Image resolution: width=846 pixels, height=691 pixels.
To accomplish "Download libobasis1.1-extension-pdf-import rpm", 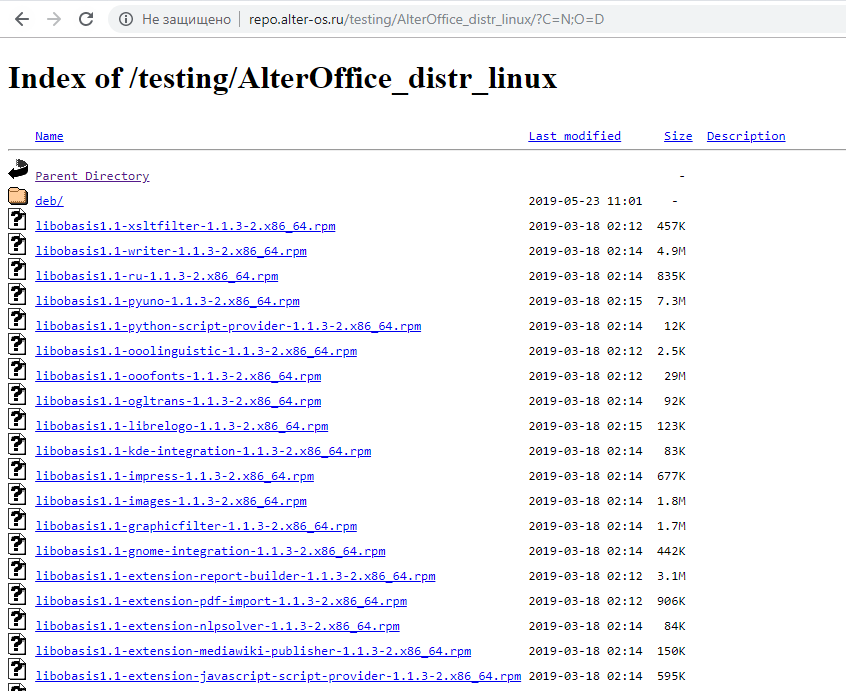I will (x=221, y=601).
